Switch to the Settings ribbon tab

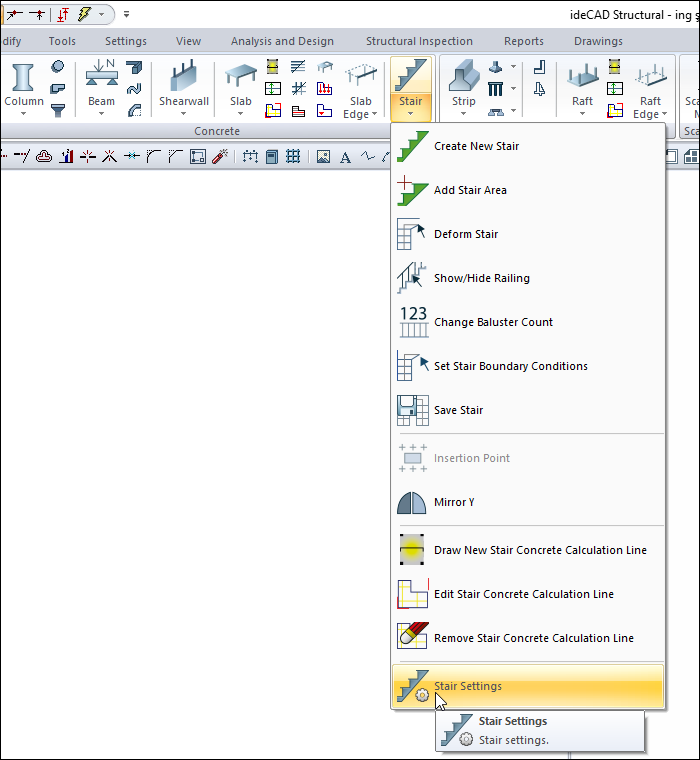(x=126, y=41)
